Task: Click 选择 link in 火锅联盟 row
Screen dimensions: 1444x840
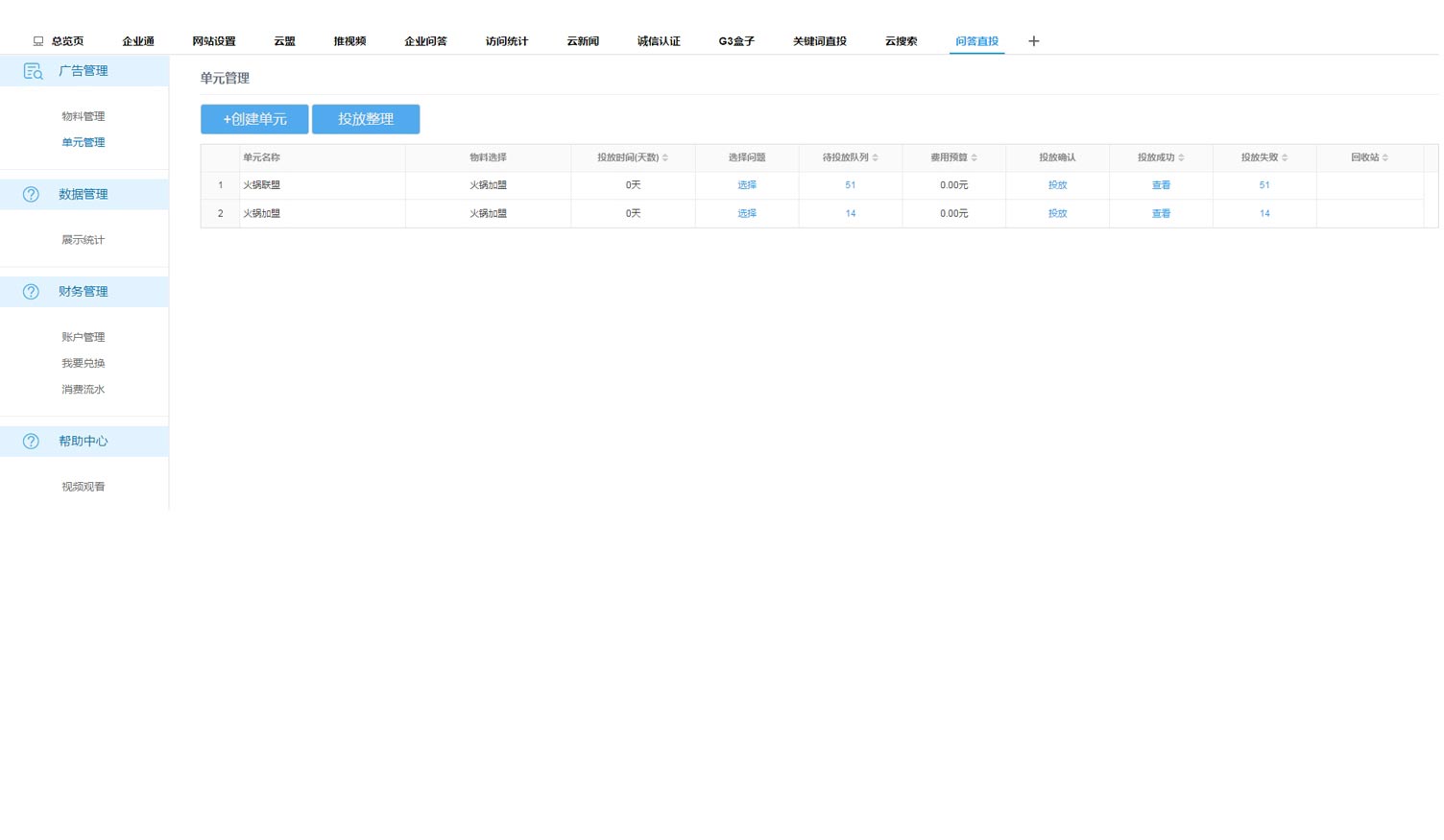Action: (747, 185)
